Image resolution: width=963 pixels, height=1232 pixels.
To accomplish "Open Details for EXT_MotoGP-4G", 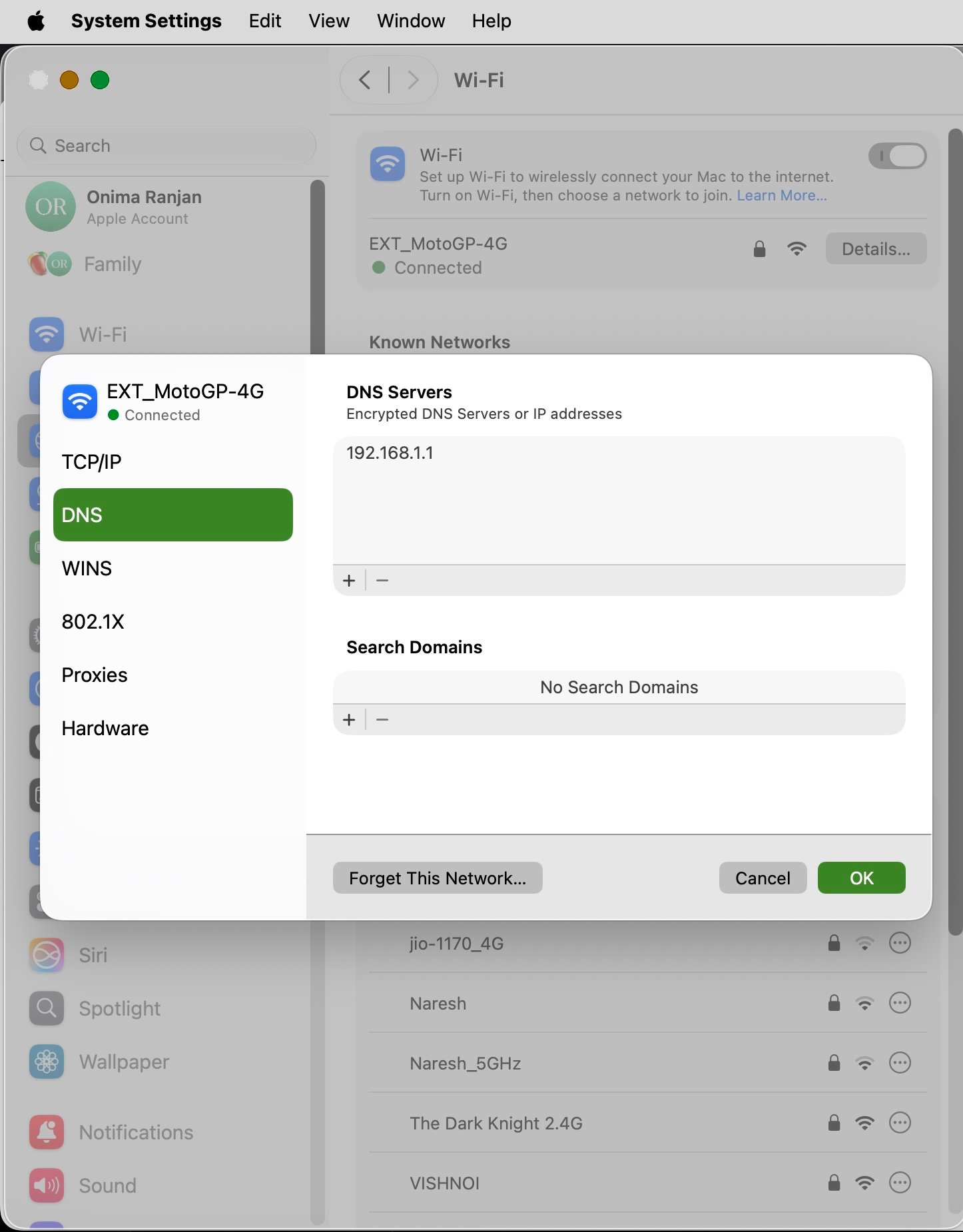I will [876, 249].
